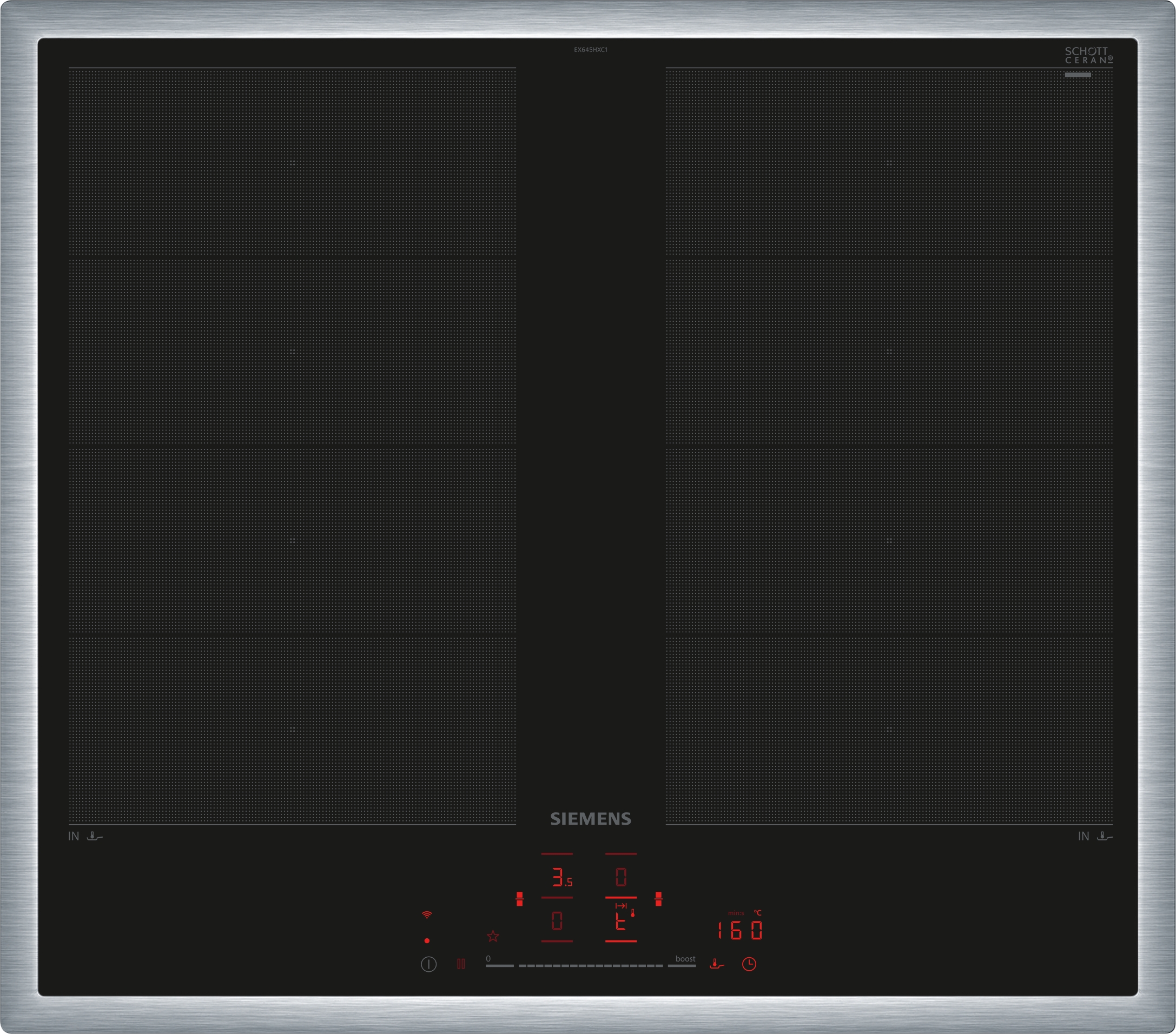Screen dimensions: 1176x1034
Task: Select the front left zone showing 0
Action: (x=557, y=921)
